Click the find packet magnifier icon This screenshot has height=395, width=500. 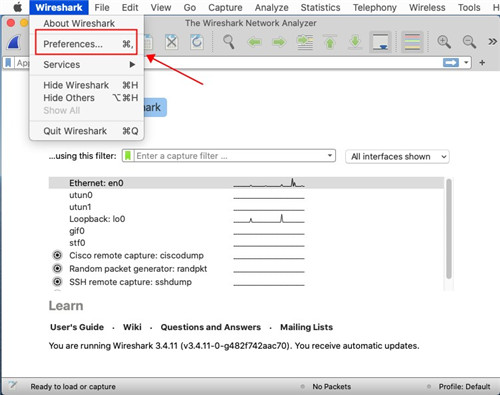tap(229, 42)
